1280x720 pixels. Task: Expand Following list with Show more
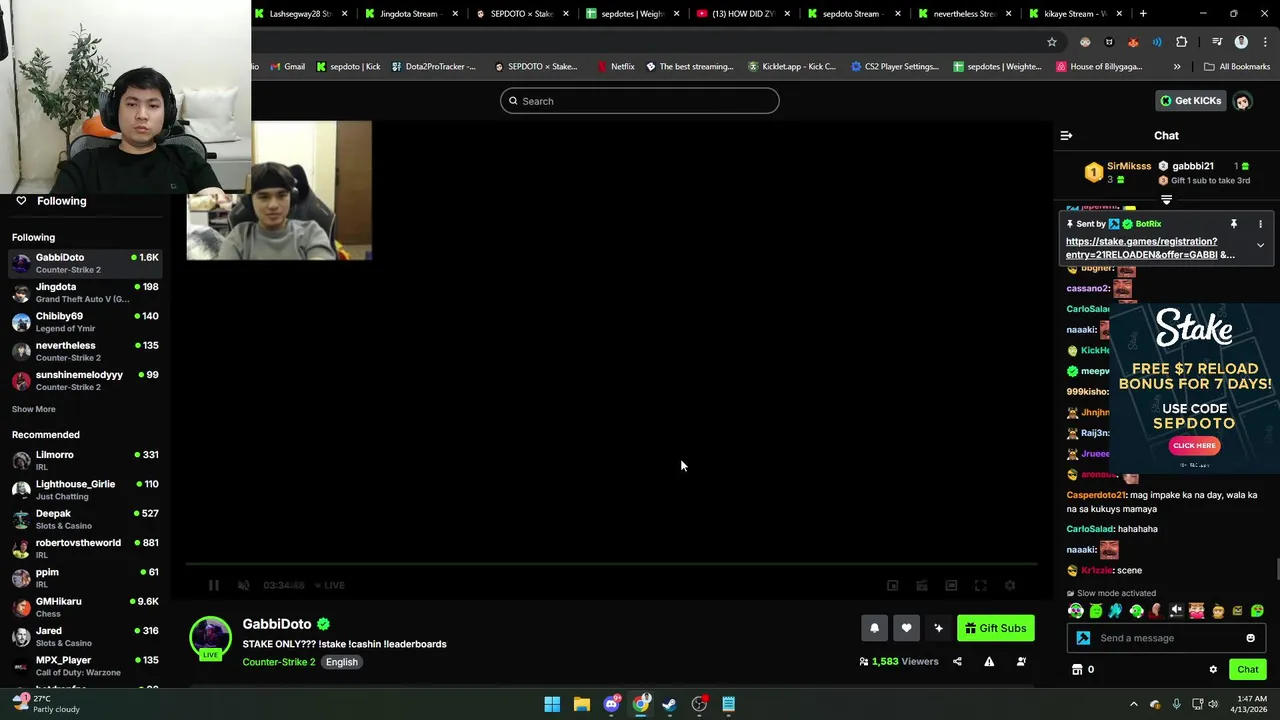[34, 409]
